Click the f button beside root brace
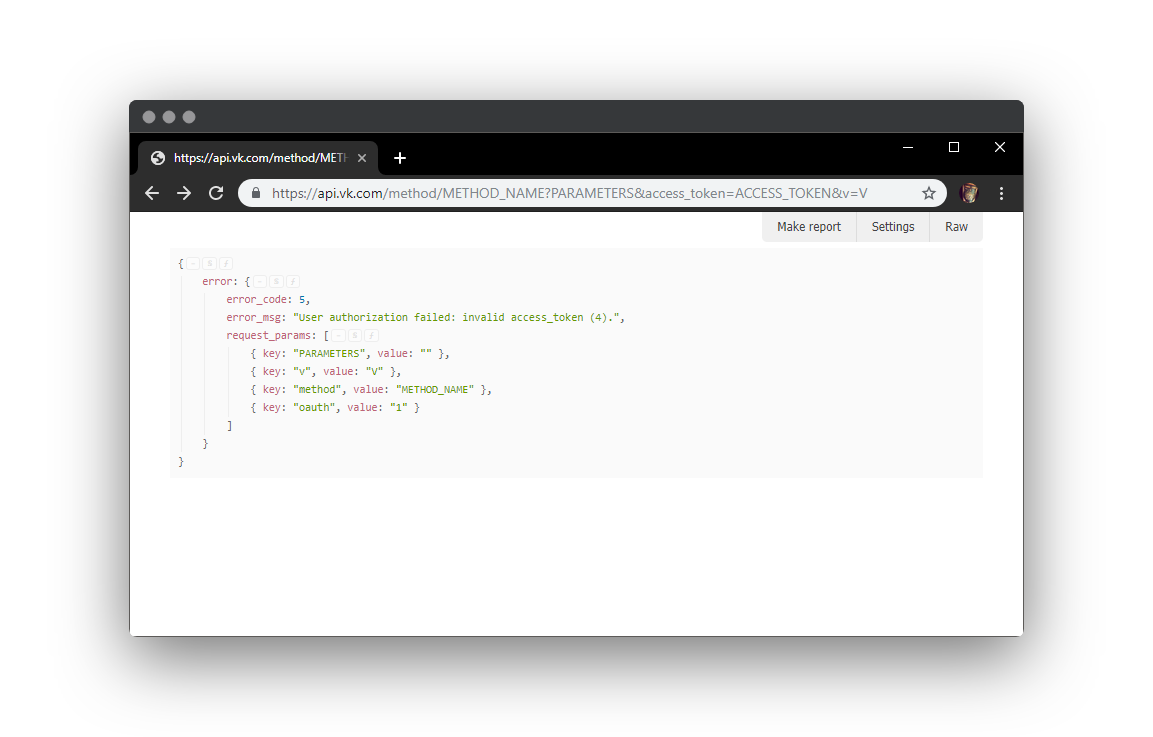The height and width of the screenshot is (737, 1153). 226,263
